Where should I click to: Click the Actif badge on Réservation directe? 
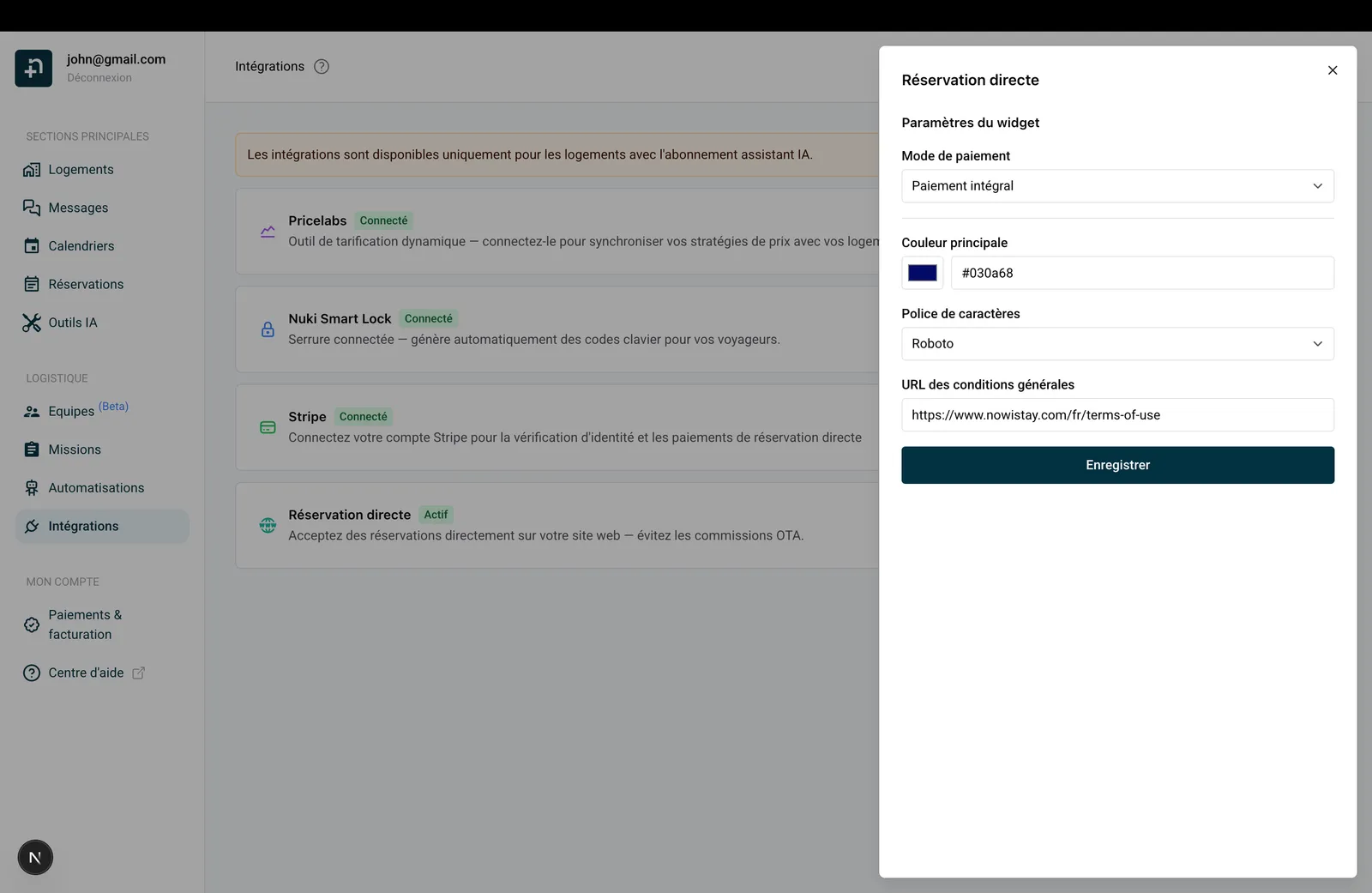click(x=436, y=515)
